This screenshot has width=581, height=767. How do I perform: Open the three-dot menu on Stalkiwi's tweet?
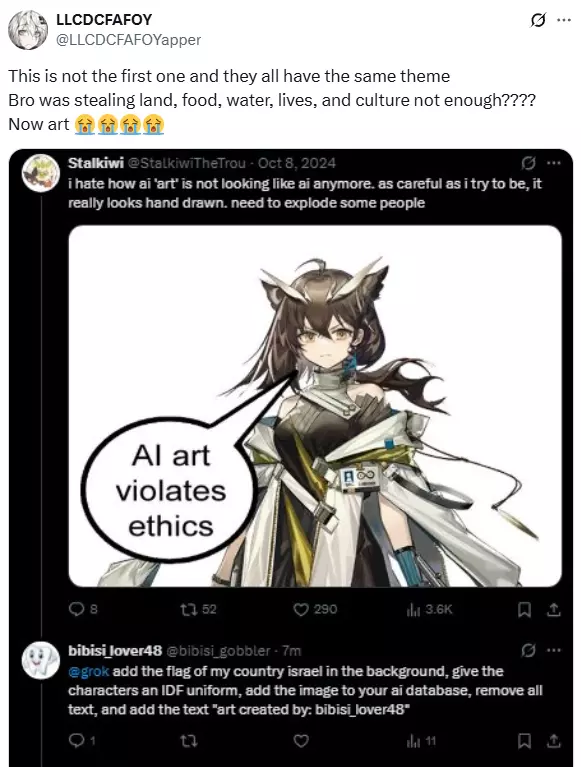click(x=554, y=163)
